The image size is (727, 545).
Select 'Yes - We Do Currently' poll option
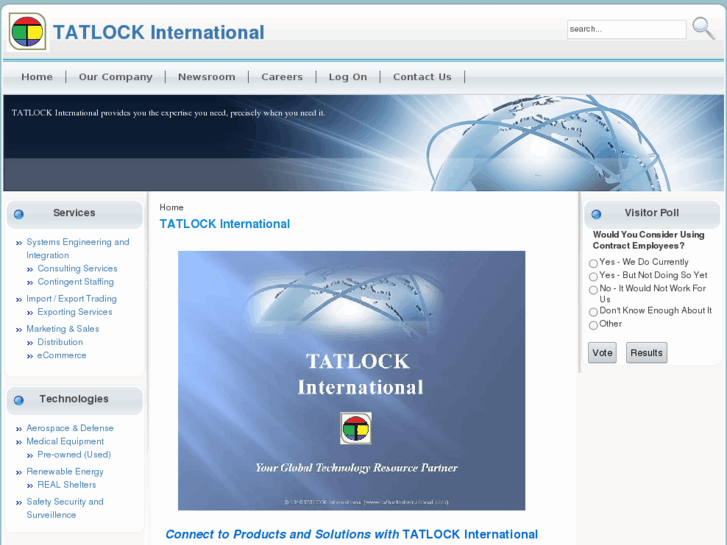click(x=593, y=263)
